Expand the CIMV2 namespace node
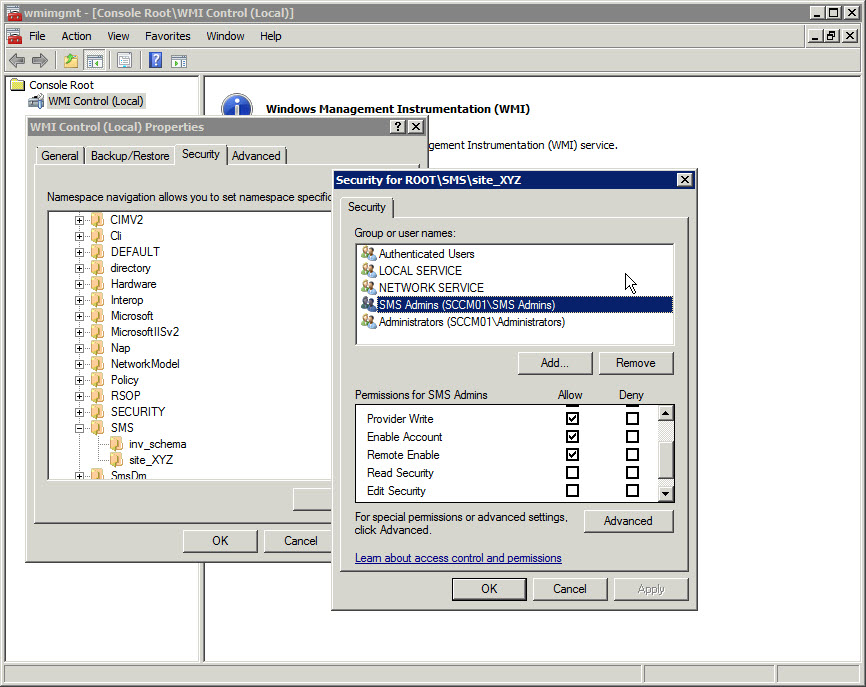 click(80, 220)
